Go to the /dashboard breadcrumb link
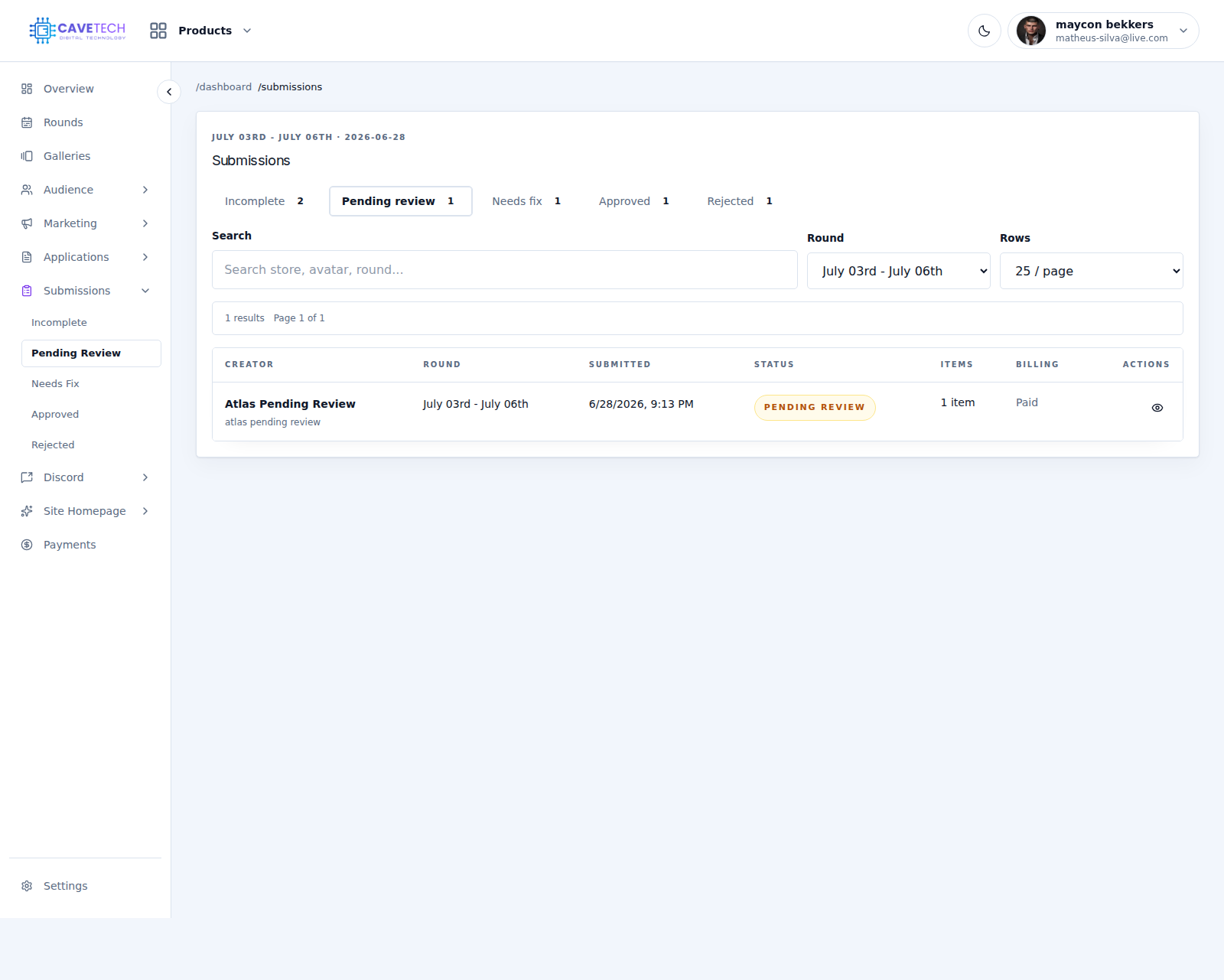This screenshot has width=1224, height=980. pos(223,87)
